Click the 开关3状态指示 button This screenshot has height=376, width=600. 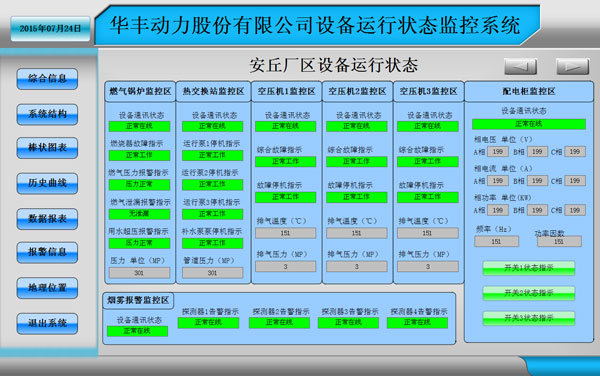529,318
